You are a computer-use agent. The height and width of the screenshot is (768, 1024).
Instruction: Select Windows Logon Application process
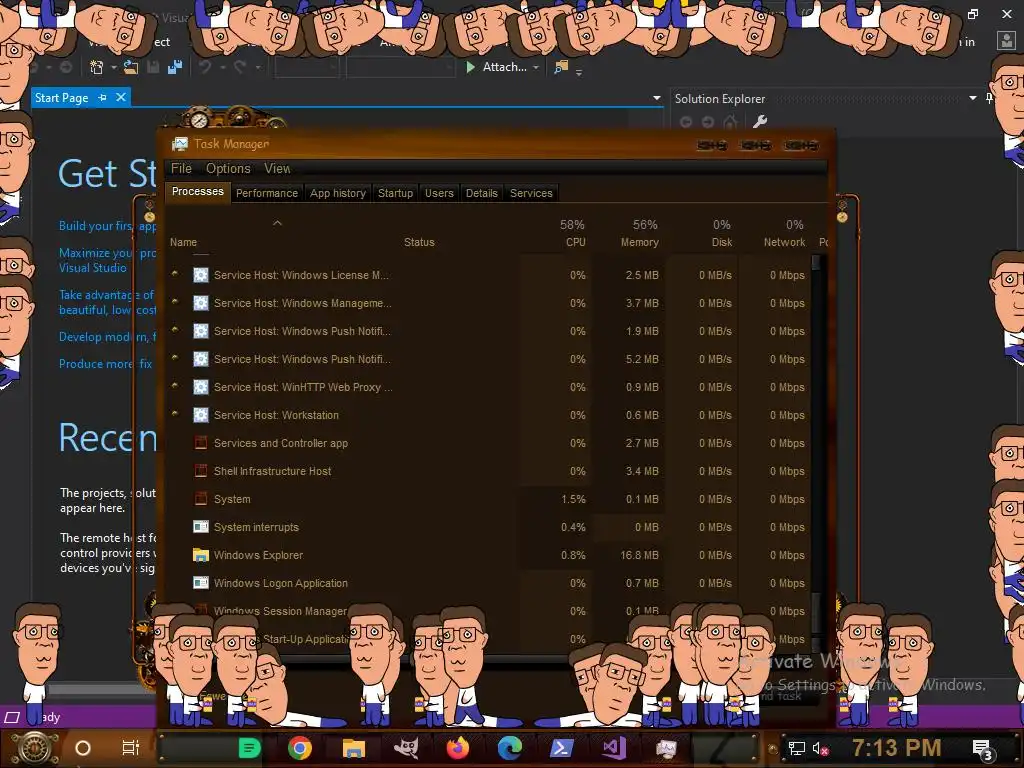tap(488, 583)
